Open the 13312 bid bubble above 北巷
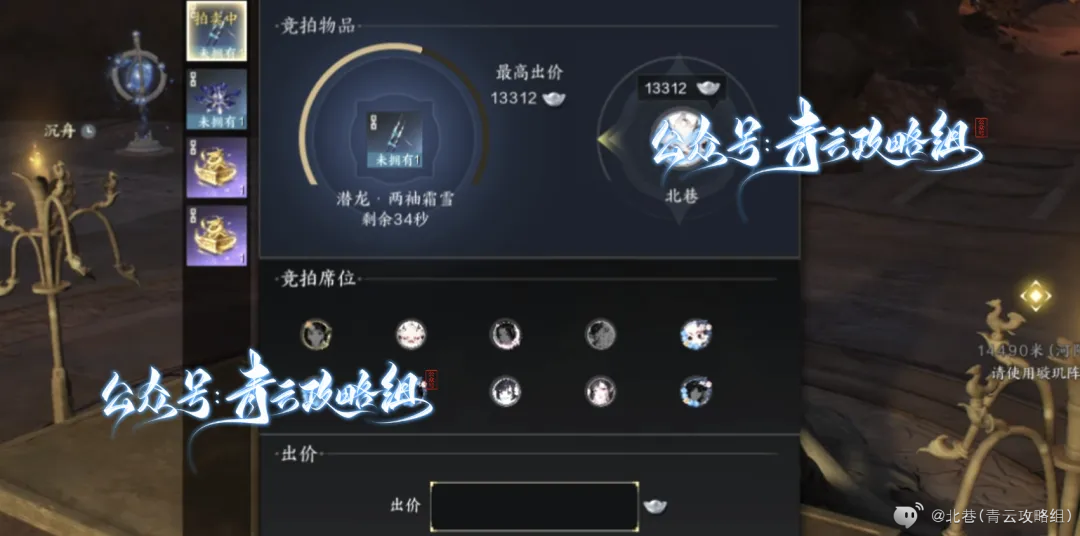The width and height of the screenshot is (1080, 536). point(678,88)
